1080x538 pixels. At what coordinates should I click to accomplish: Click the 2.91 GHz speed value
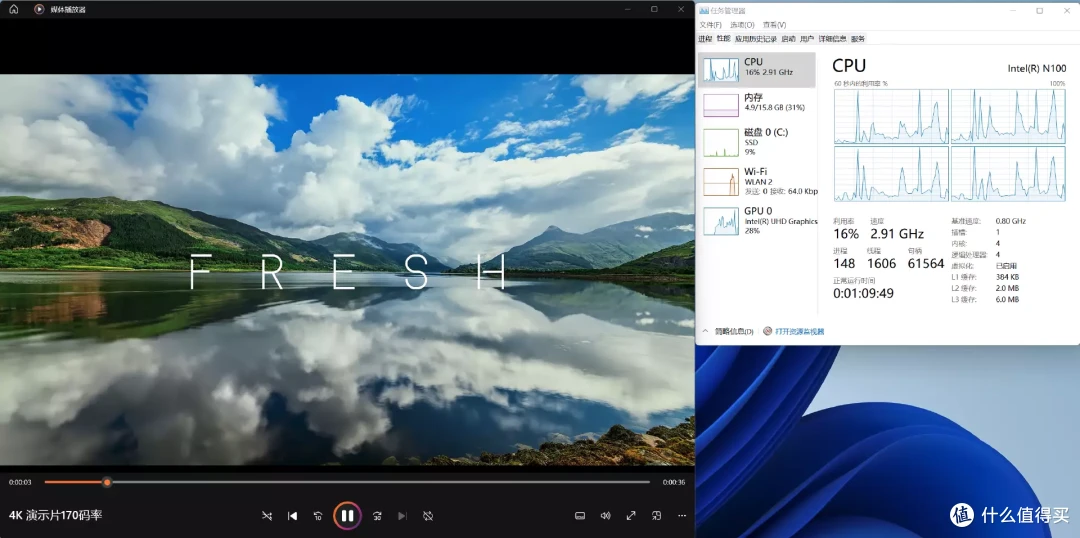click(897, 234)
